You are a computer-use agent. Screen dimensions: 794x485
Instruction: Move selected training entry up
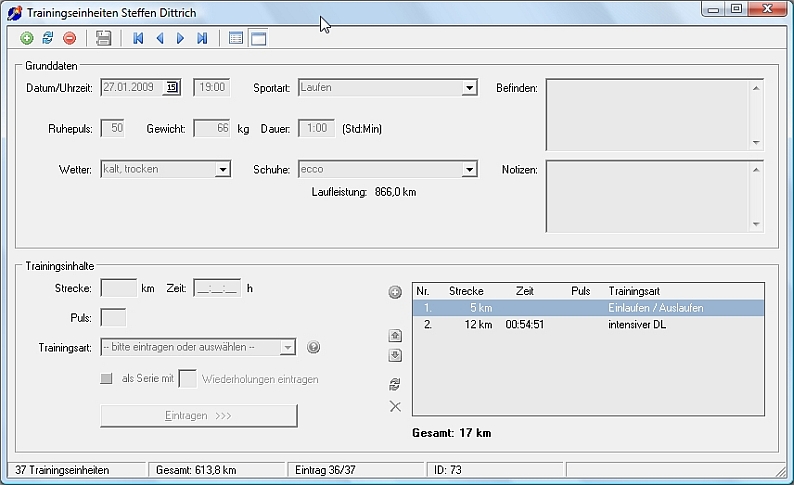[x=395, y=337]
